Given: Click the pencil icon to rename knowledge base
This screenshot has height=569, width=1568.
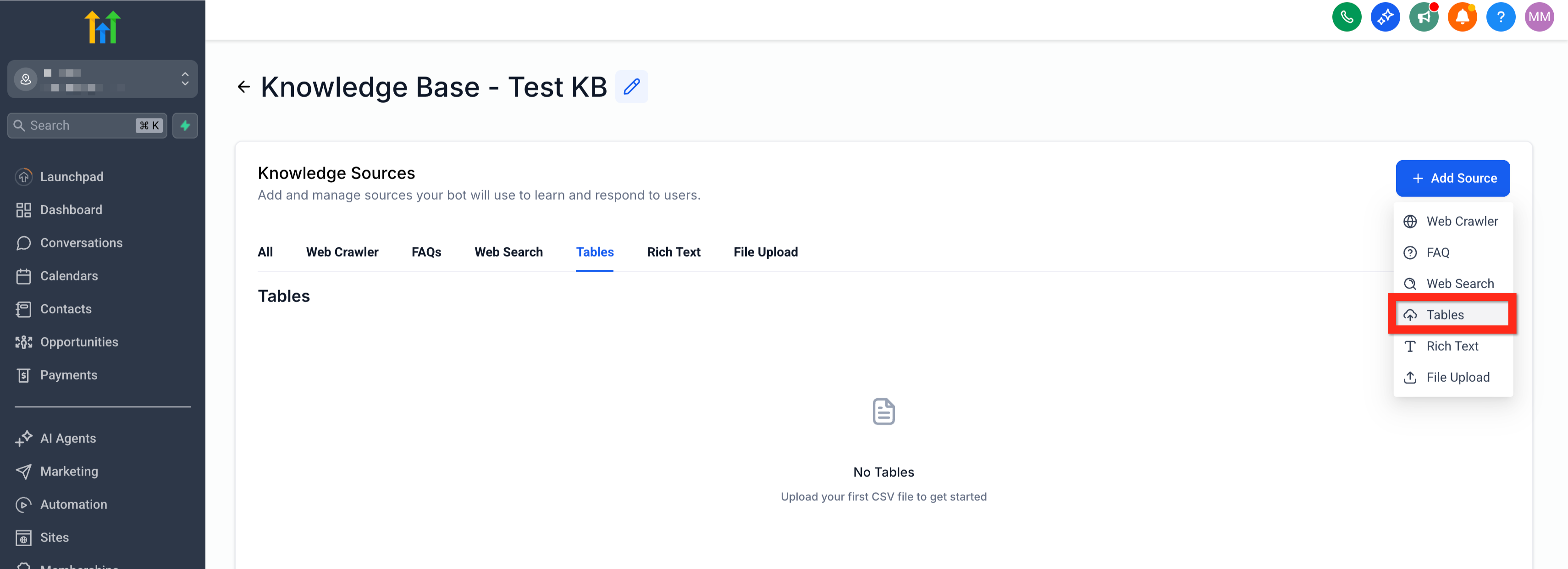Looking at the screenshot, I should tap(631, 87).
